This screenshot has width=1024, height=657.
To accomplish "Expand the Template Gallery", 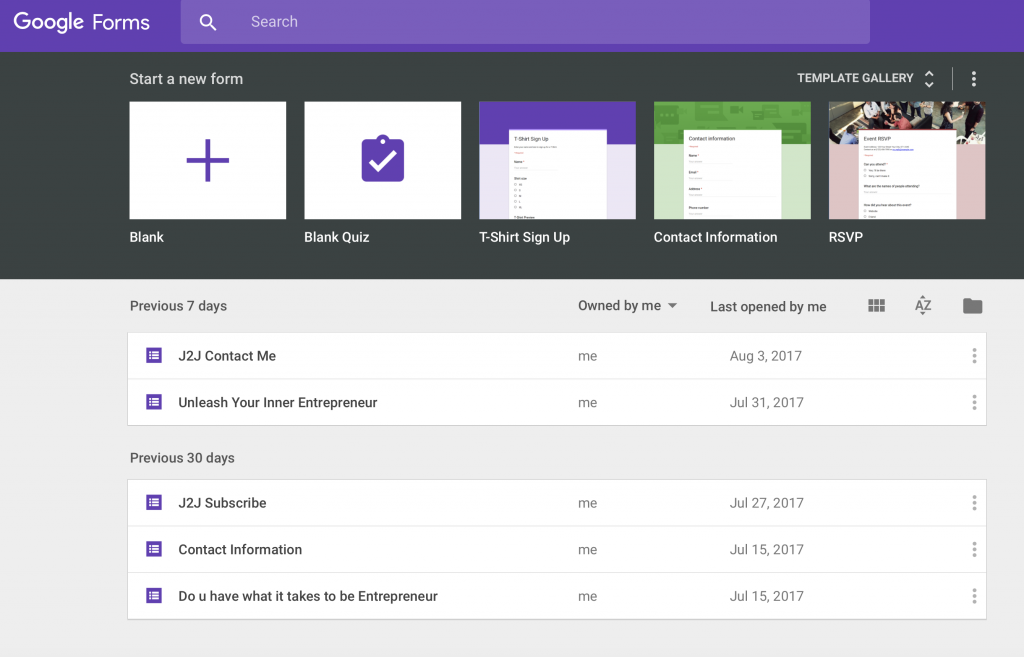I will tap(866, 78).
